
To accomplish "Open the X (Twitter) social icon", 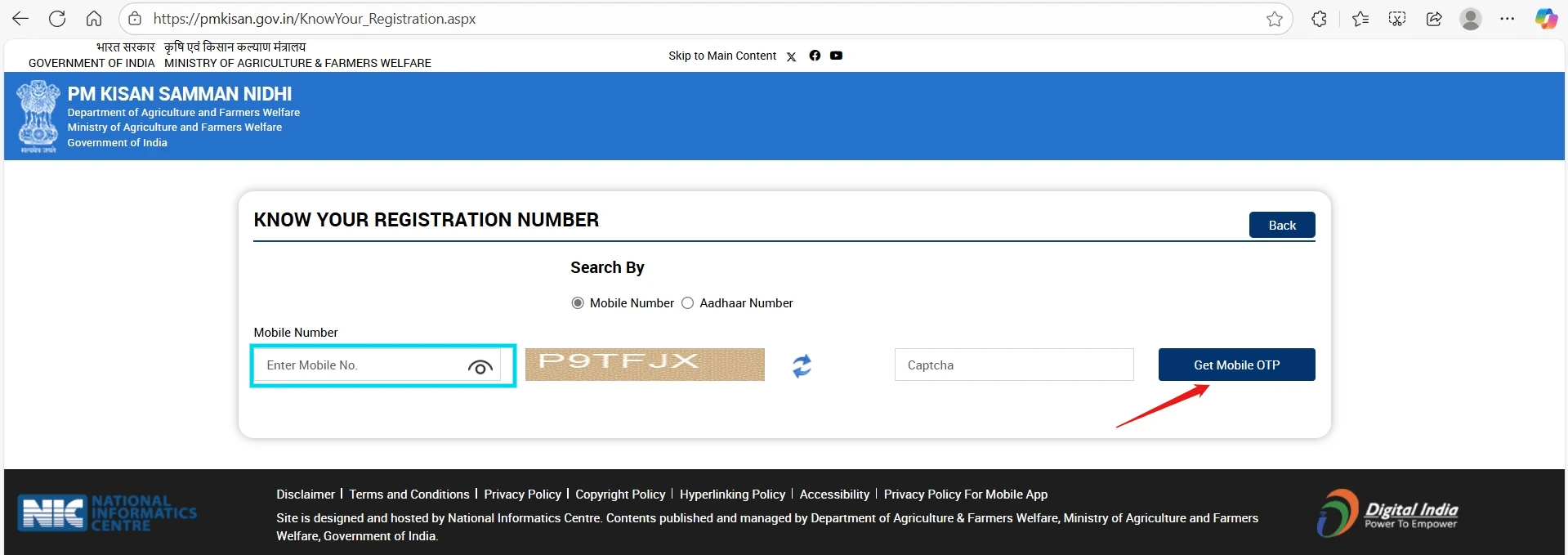I will pyautogui.click(x=791, y=56).
